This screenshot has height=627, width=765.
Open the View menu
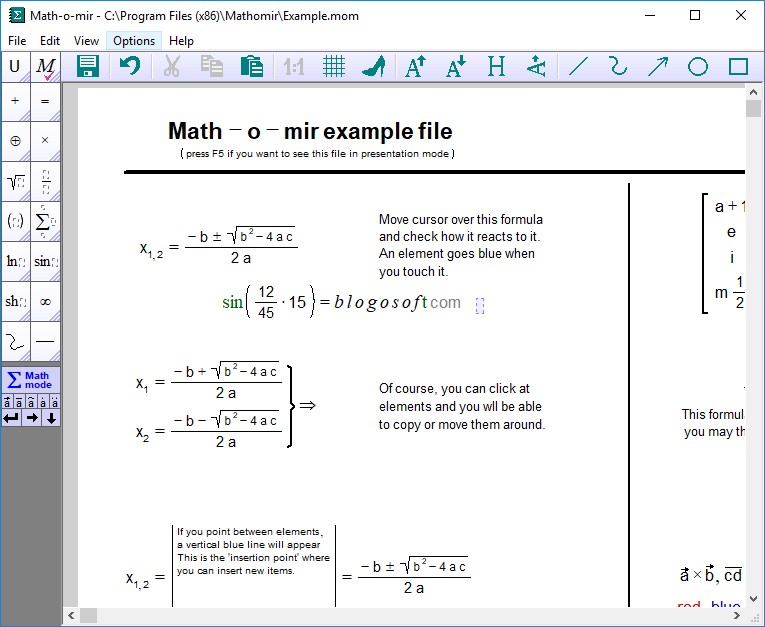click(86, 41)
